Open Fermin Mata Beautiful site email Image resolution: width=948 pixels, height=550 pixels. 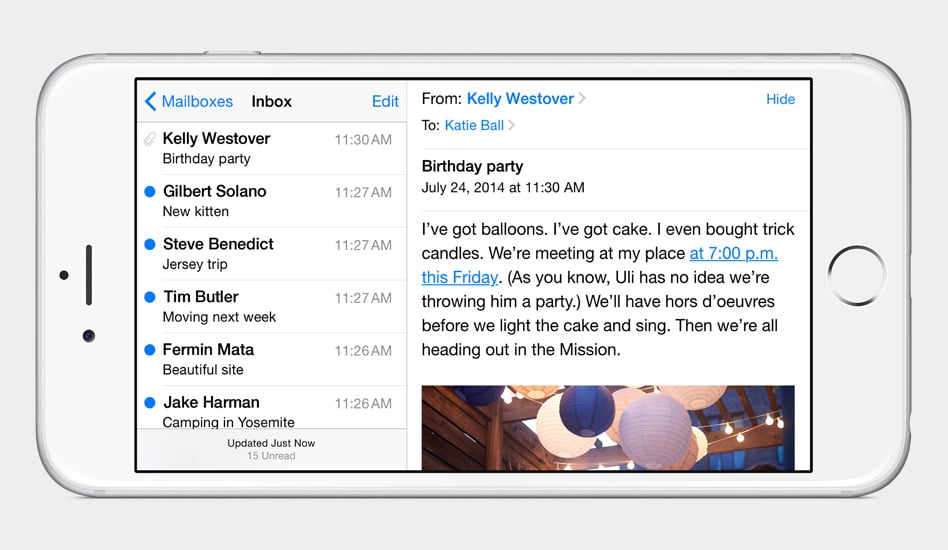[272, 359]
